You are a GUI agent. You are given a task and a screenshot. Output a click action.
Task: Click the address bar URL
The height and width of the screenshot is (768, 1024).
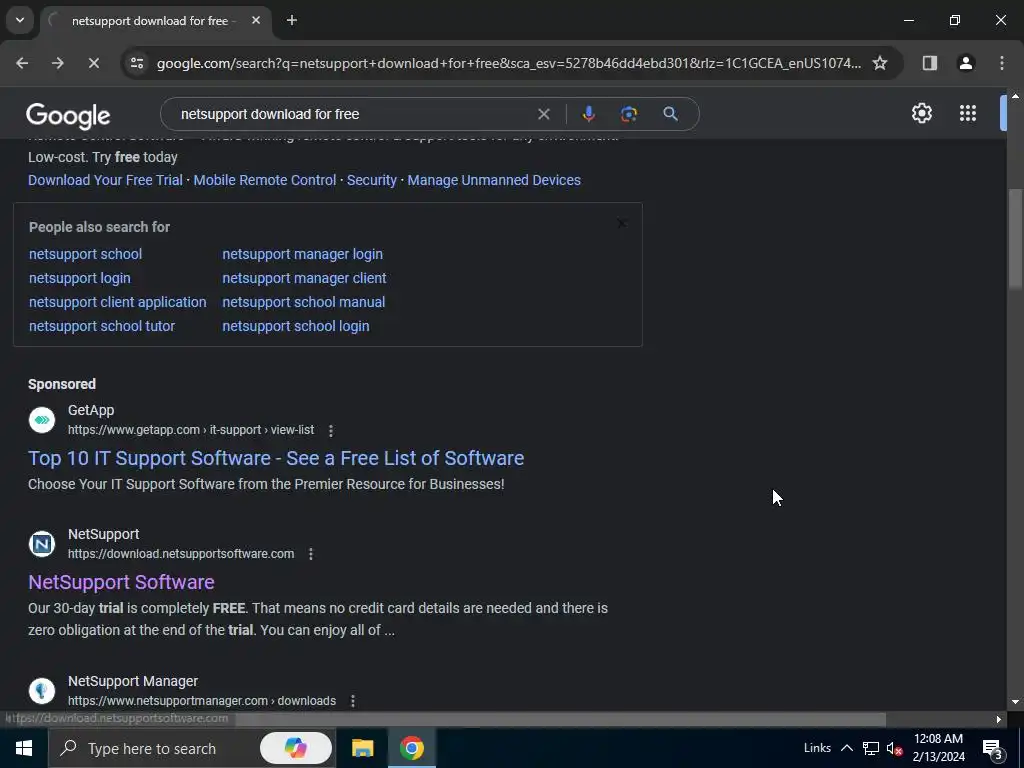[509, 63]
